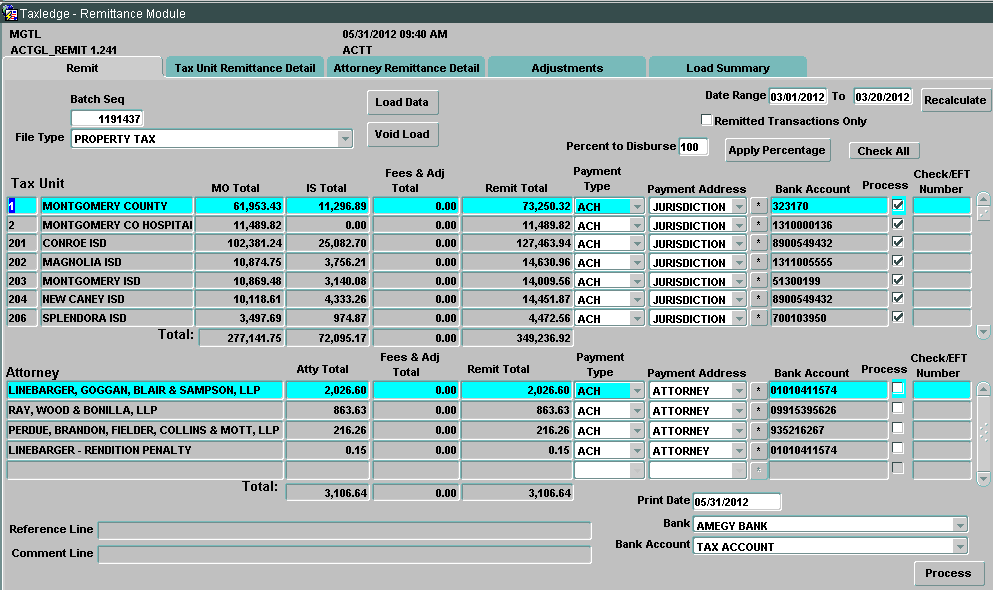Image resolution: width=993 pixels, height=590 pixels.
Task: Check Process for Ray, Wood & Bonilla
Action: [897, 408]
